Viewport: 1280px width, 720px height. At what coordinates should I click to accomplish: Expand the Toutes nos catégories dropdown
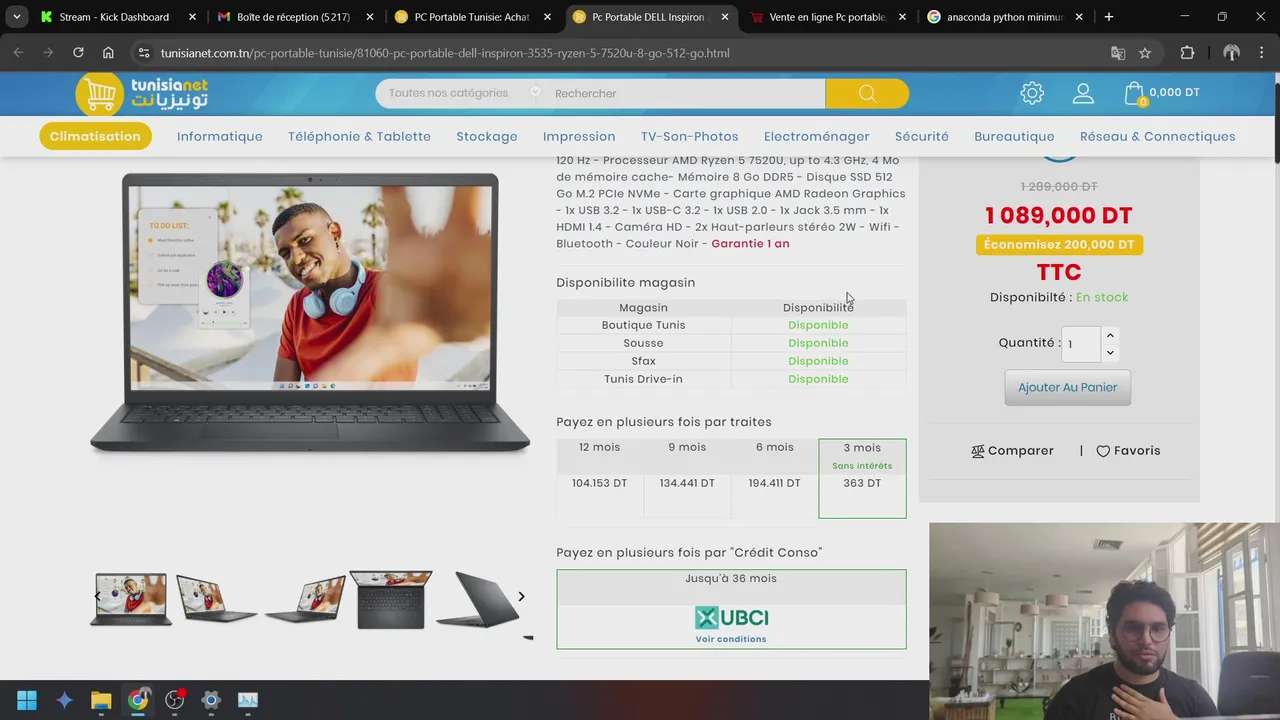(x=459, y=93)
